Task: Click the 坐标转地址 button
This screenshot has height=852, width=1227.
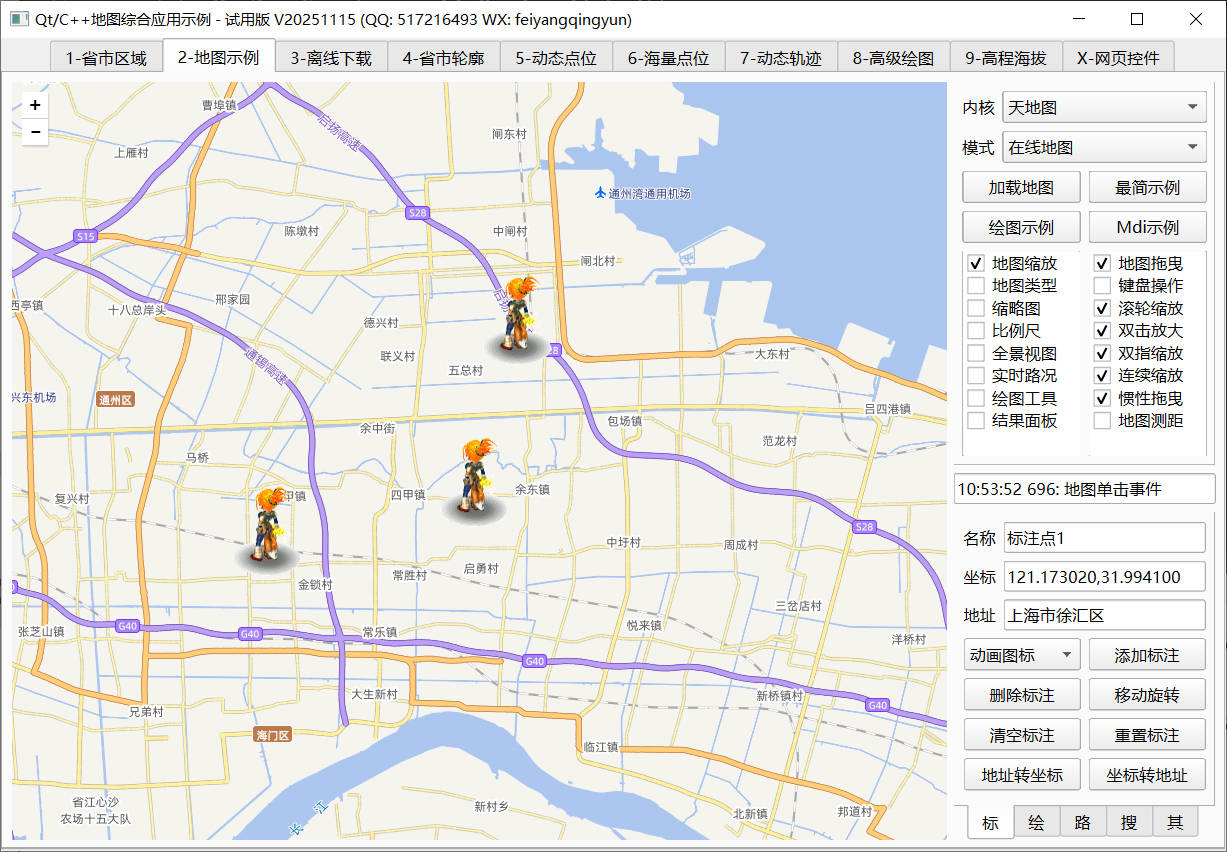Action: 1147,774
